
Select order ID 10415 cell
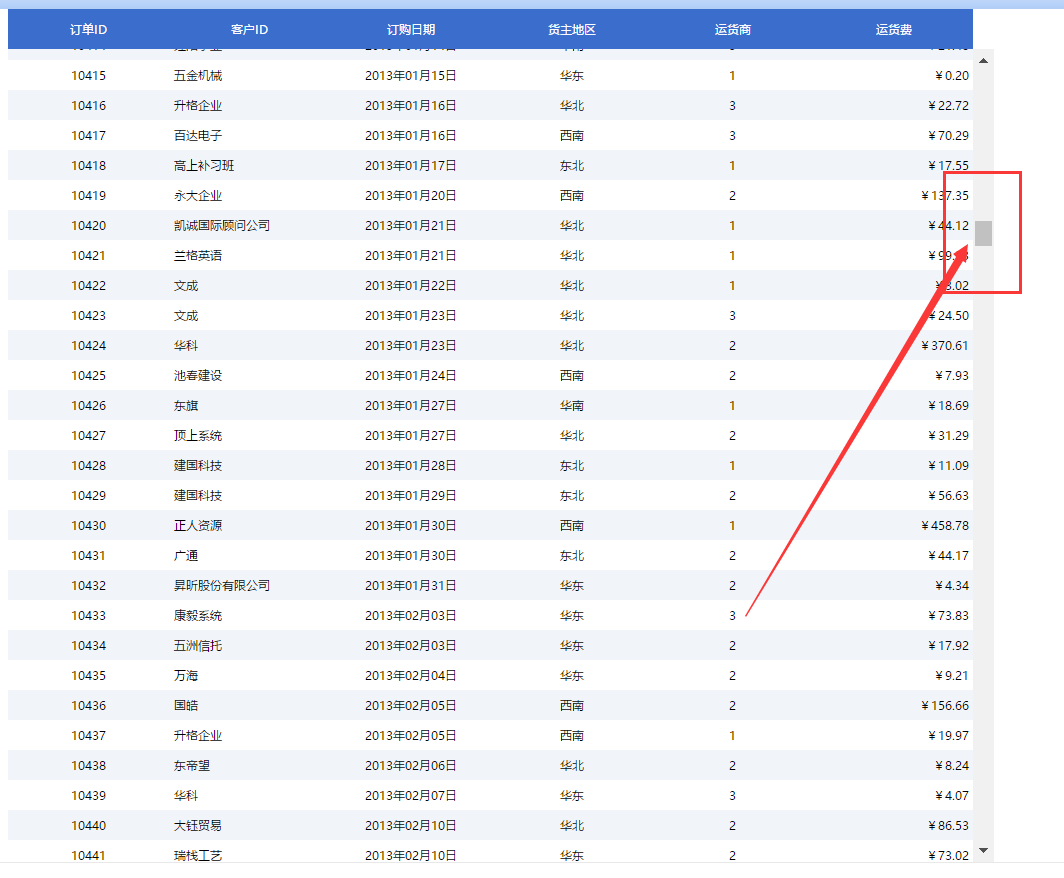point(89,76)
